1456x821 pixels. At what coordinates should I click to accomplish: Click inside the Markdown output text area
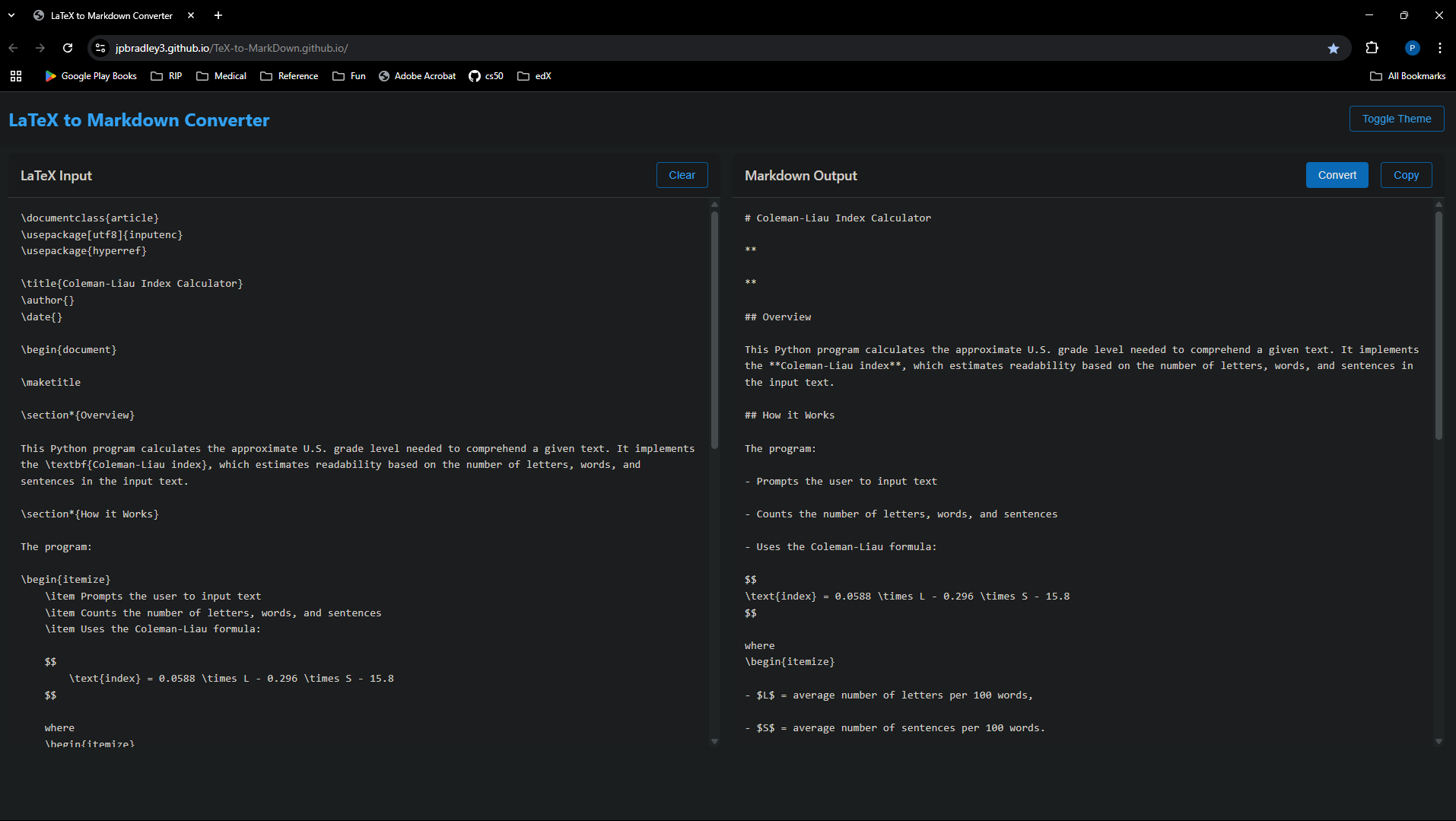[x=1082, y=472]
